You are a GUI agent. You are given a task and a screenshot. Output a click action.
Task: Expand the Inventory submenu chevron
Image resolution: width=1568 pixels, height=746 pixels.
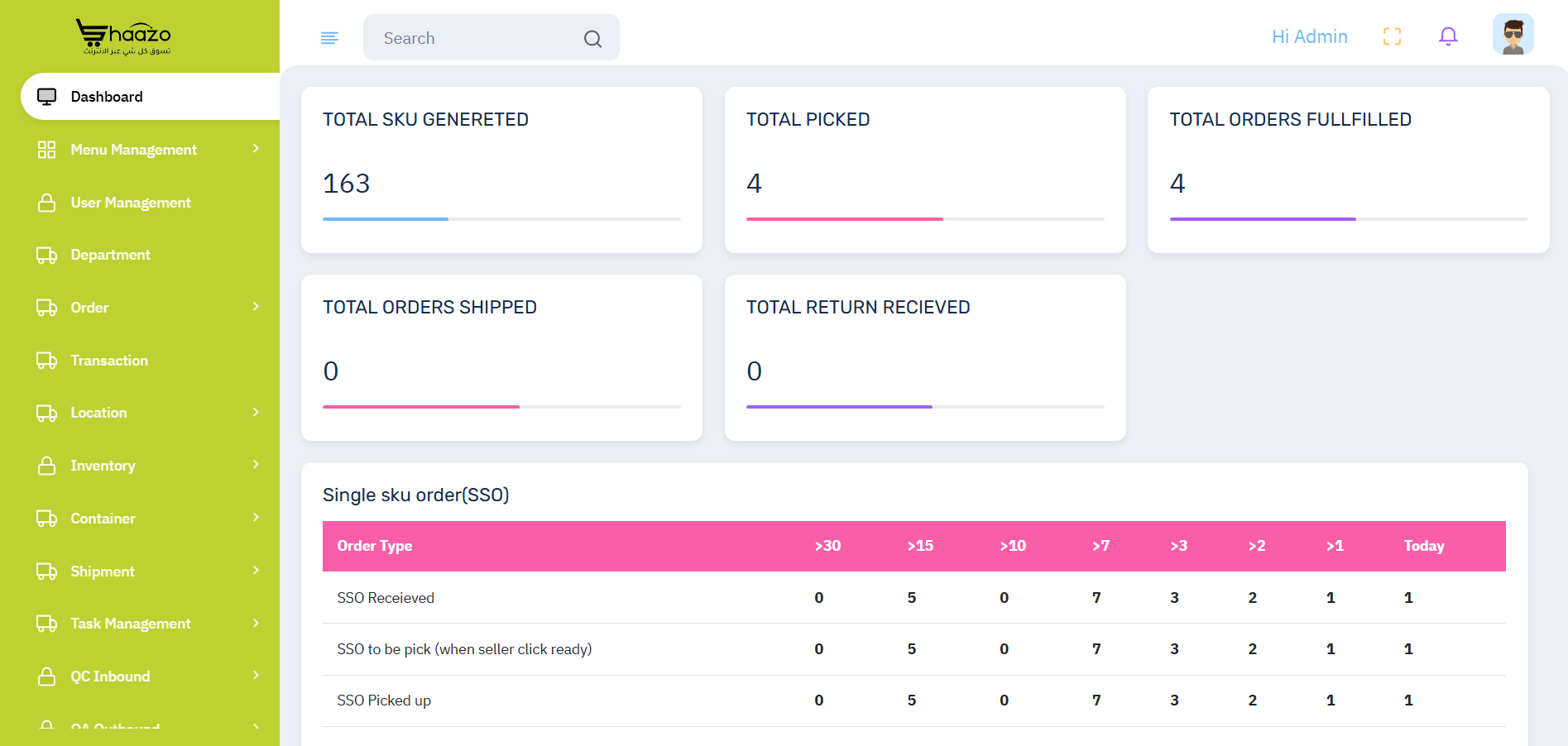tap(256, 465)
